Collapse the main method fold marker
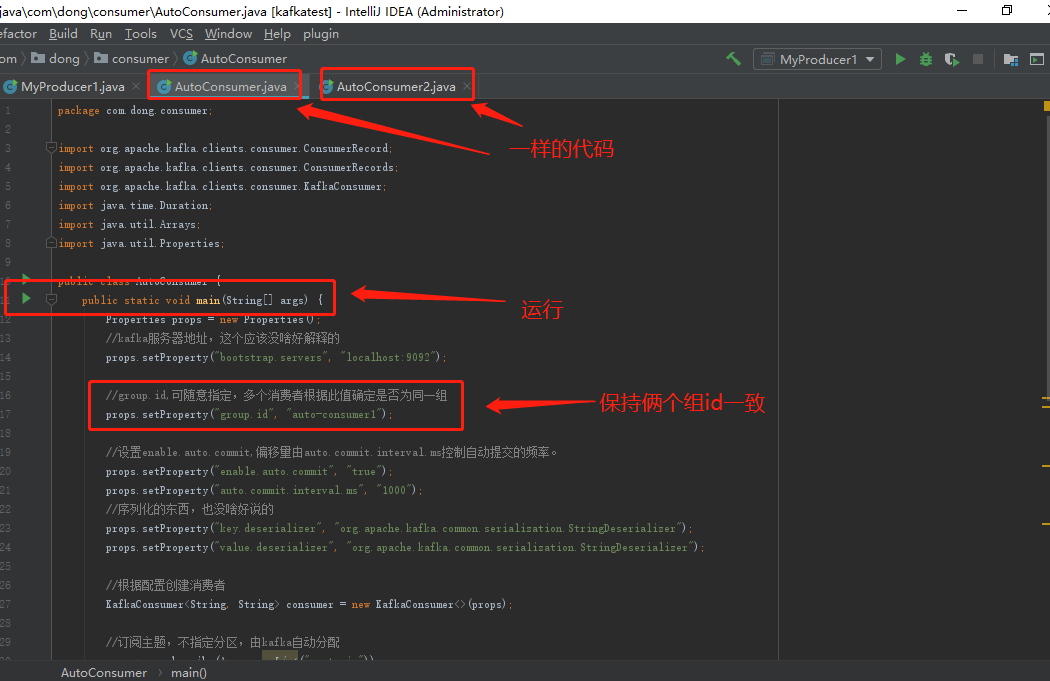The width and height of the screenshot is (1050, 681). click(51, 299)
